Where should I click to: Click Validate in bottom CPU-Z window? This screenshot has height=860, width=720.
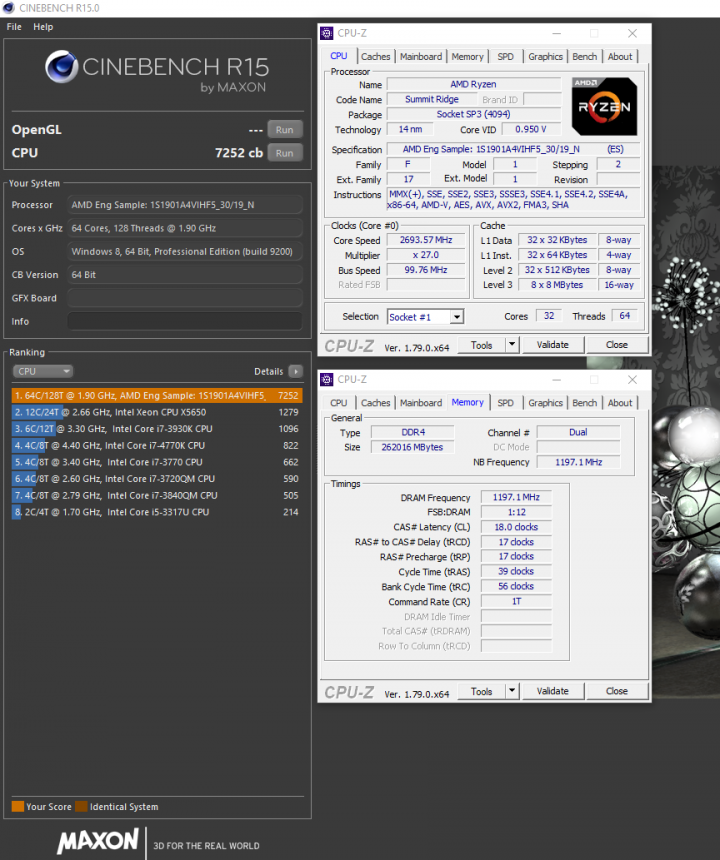553,691
